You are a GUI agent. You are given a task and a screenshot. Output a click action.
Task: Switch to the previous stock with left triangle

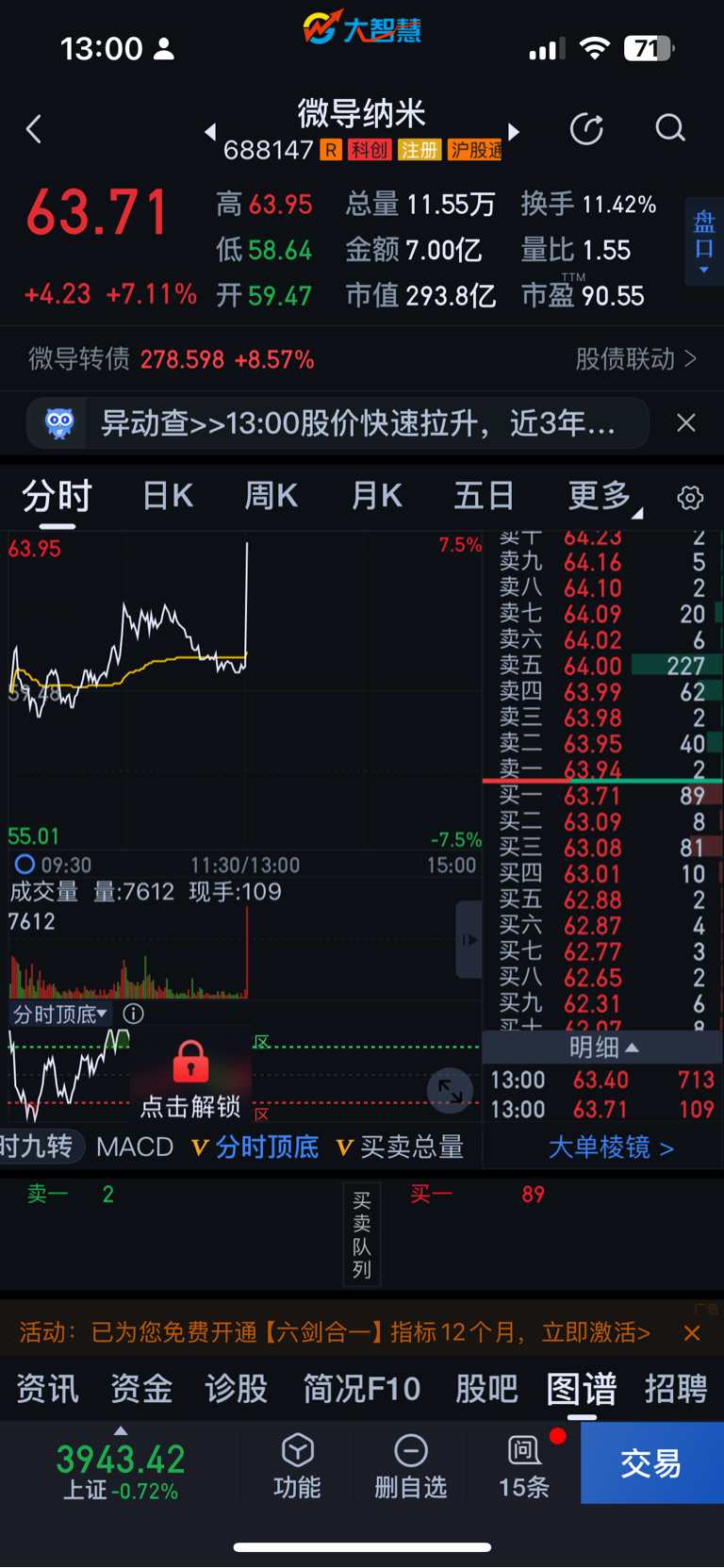(210, 132)
